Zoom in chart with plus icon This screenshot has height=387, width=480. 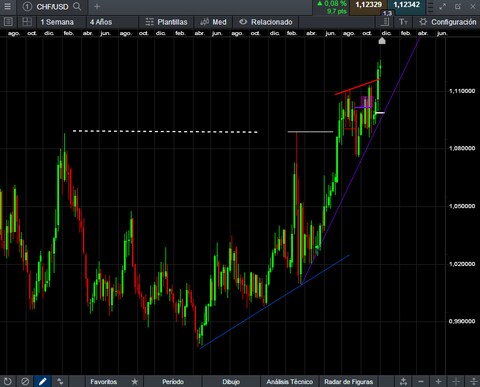point(438,381)
